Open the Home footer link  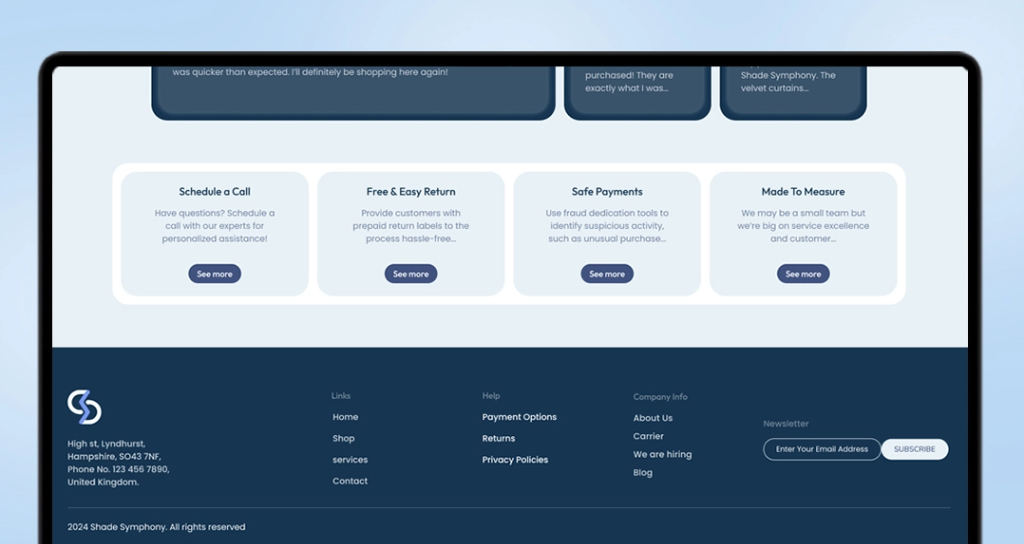click(345, 417)
